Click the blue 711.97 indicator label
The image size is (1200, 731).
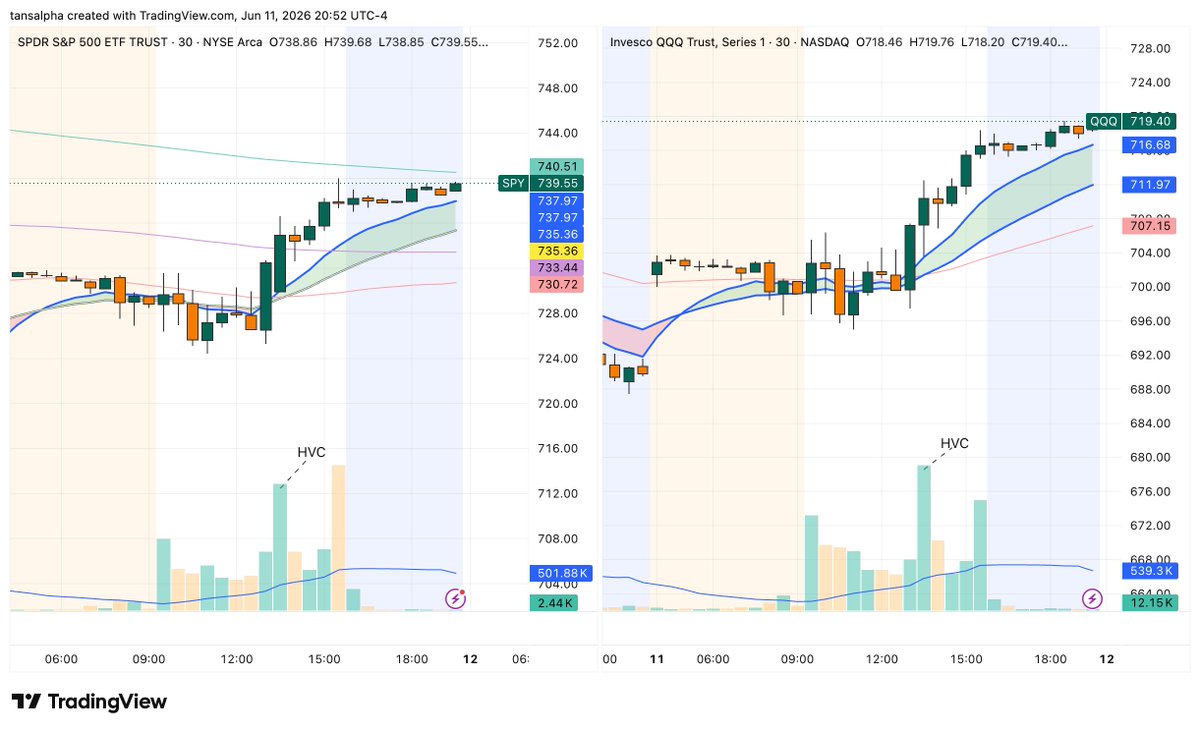pos(1150,184)
